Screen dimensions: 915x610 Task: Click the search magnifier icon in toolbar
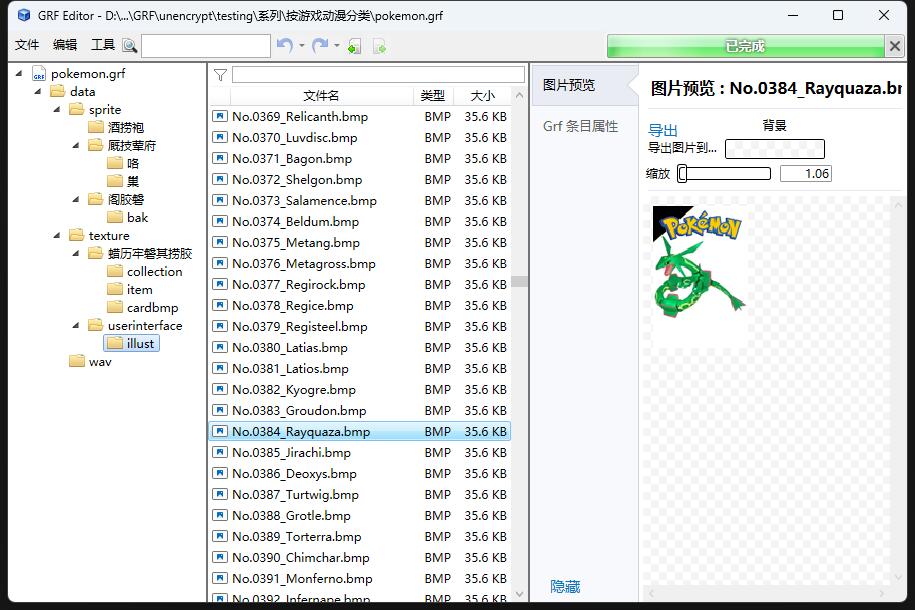pyautogui.click(x=129, y=46)
